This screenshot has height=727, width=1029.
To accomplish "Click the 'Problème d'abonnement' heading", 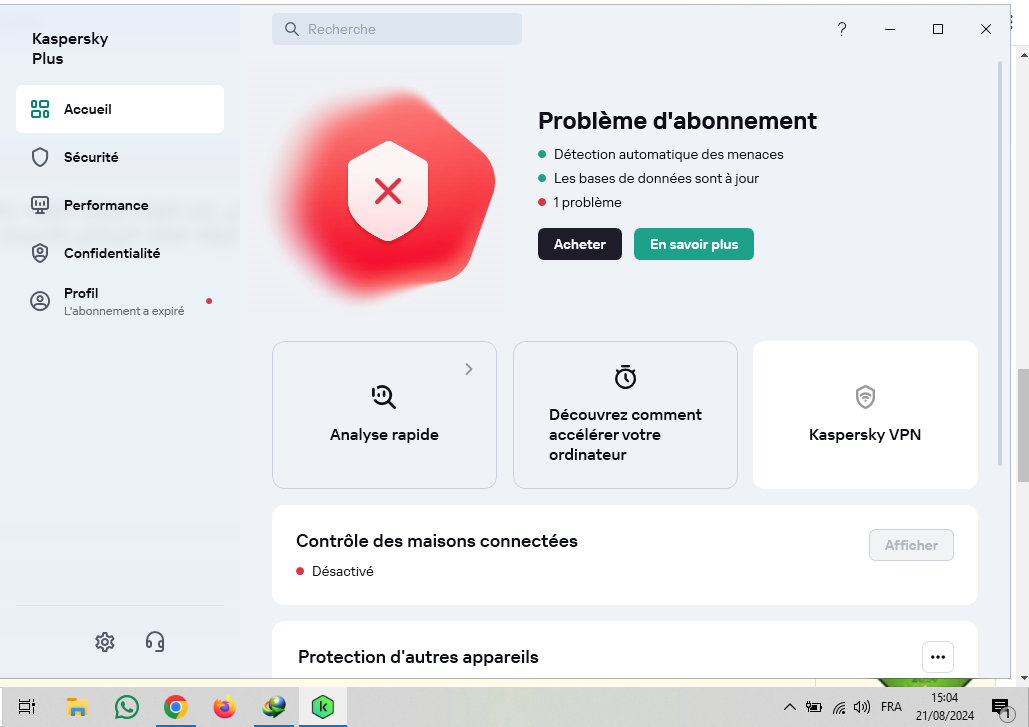I will click(x=677, y=121).
